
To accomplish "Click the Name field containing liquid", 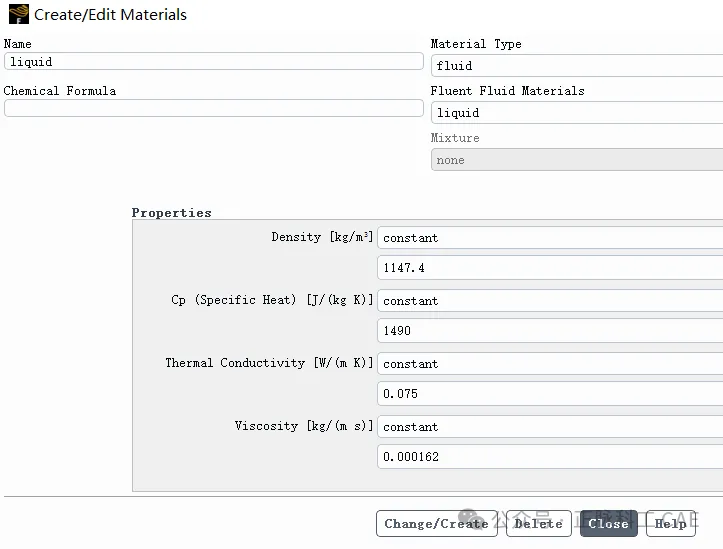I will 213,61.
